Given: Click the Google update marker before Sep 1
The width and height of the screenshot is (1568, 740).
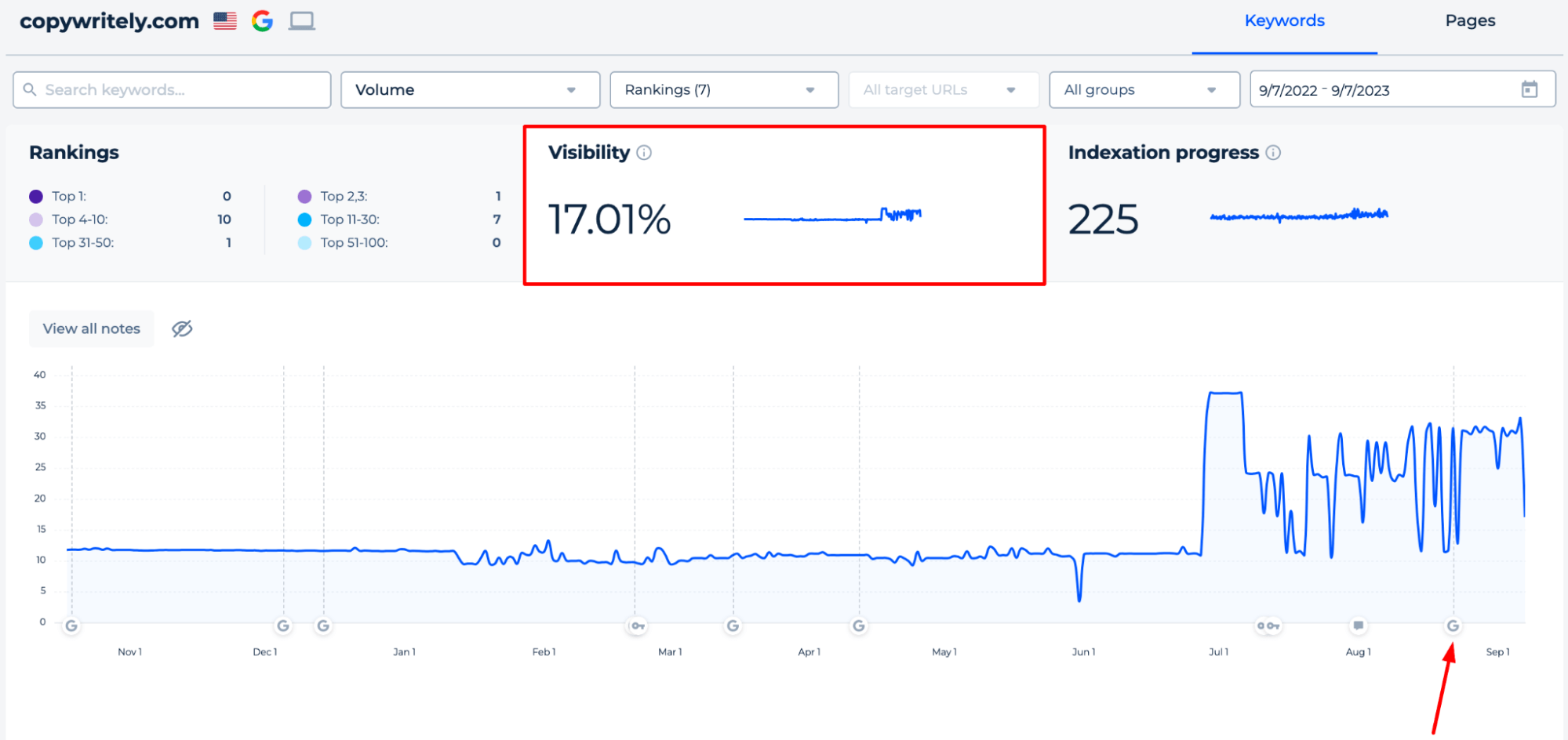Looking at the screenshot, I should pyautogui.click(x=1453, y=626).
